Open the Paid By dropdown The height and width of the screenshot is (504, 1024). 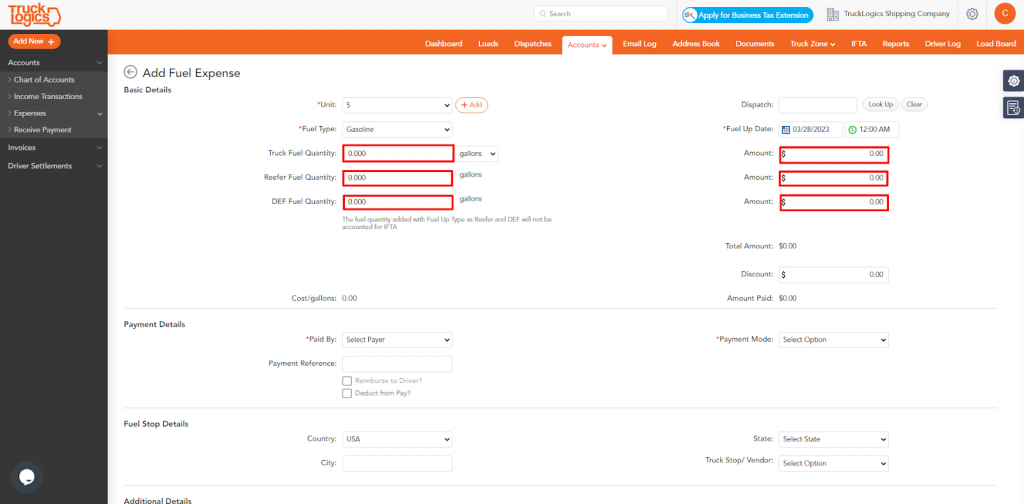(397, 339)
